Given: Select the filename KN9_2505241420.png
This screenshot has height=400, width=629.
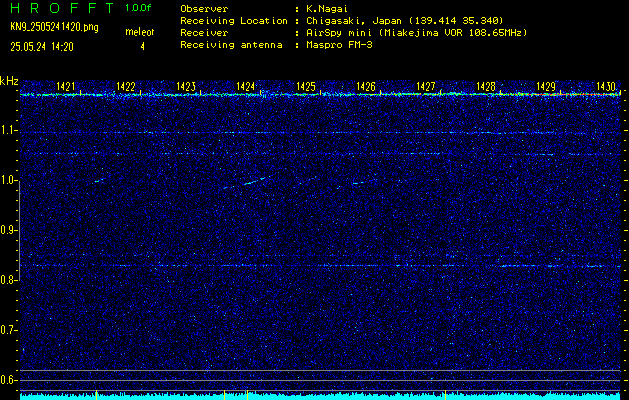Looking at the screenshot, I should pyautogui.click(x=54, y=27).
